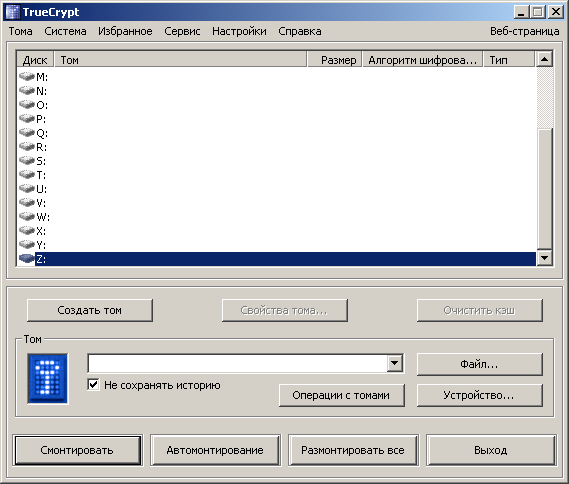Click the drive icon for Y:
The width and height of the screenshot is (569, 484).
tap(26, 245)
